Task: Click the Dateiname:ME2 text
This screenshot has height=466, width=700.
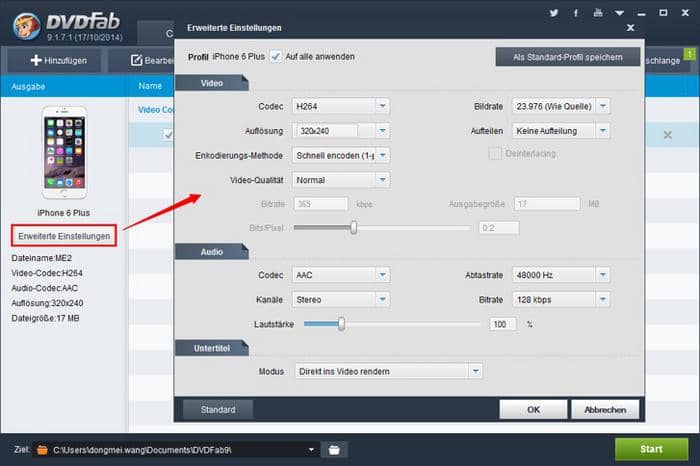Action: pyautogui.click(x=42, y=258)
